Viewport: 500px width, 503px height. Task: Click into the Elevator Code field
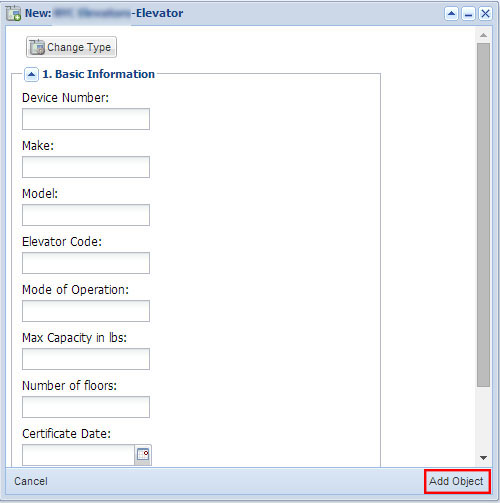[x=86, y=263]
